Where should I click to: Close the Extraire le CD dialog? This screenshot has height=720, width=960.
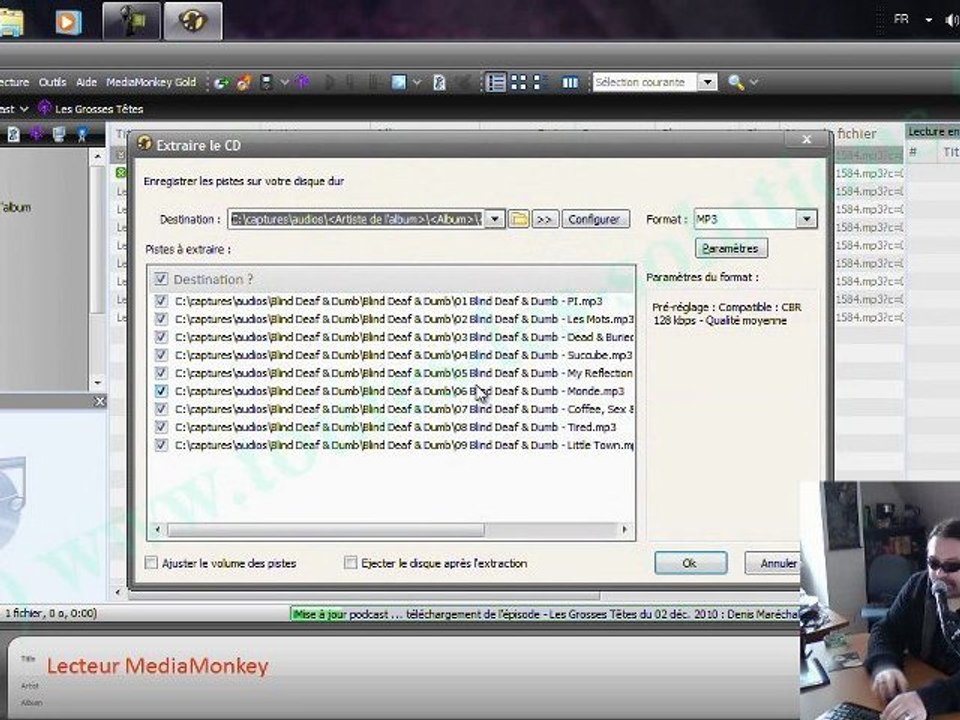(807, 140)
